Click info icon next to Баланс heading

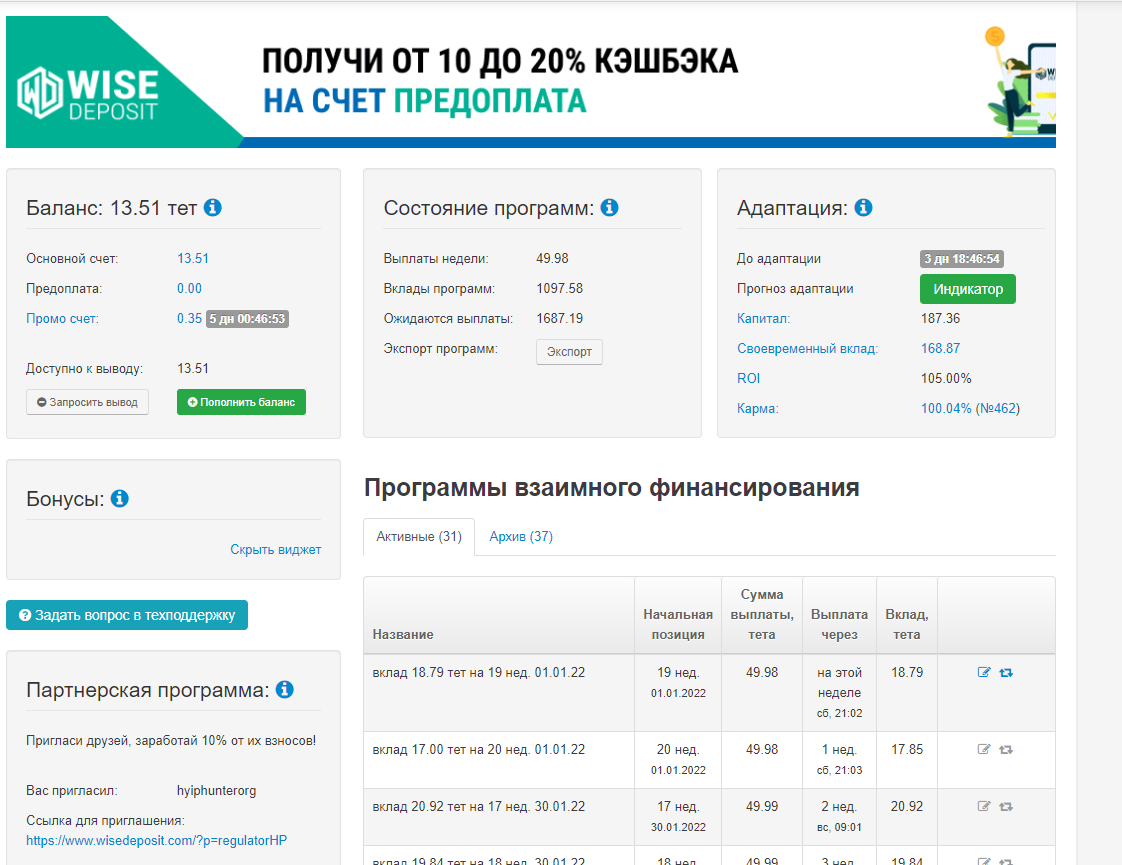point(212,208)
